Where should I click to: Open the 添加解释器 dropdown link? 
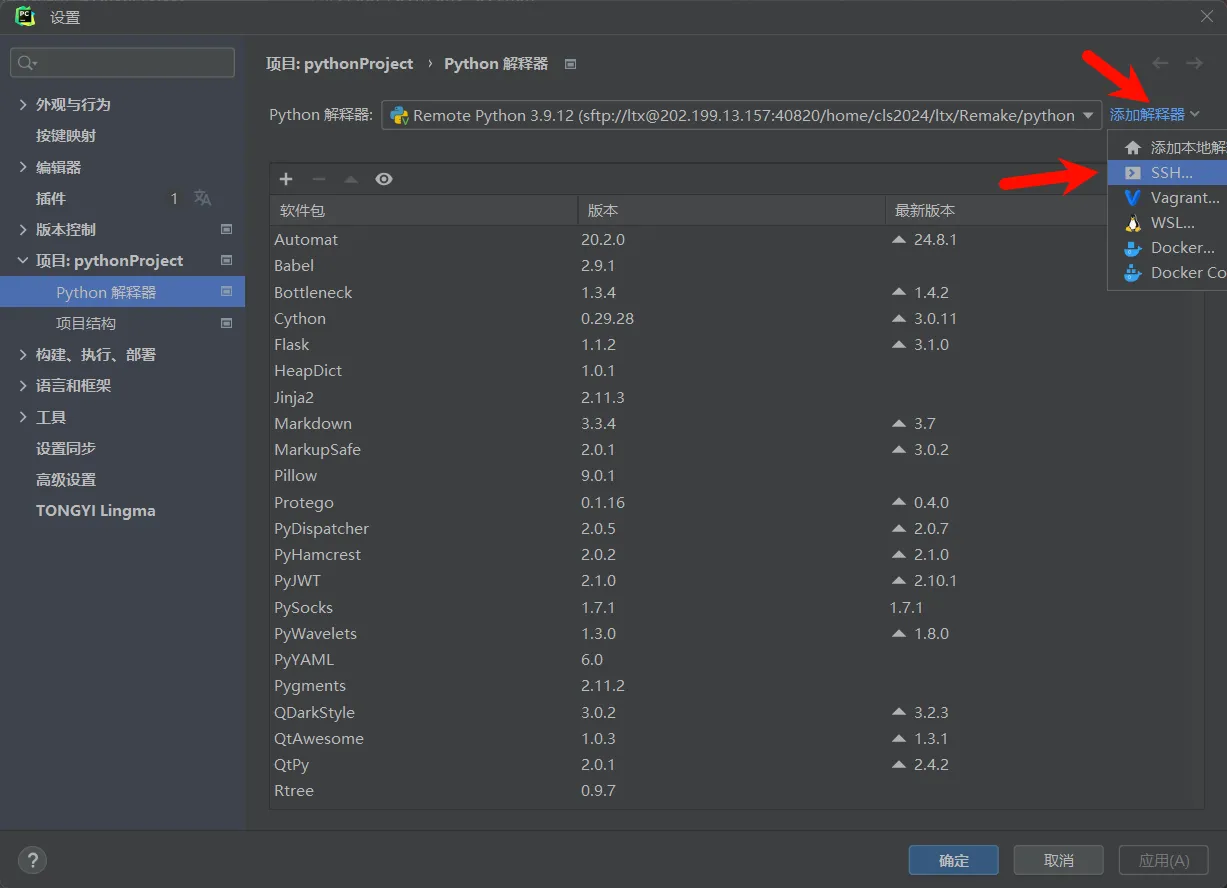coord(1154,115)
